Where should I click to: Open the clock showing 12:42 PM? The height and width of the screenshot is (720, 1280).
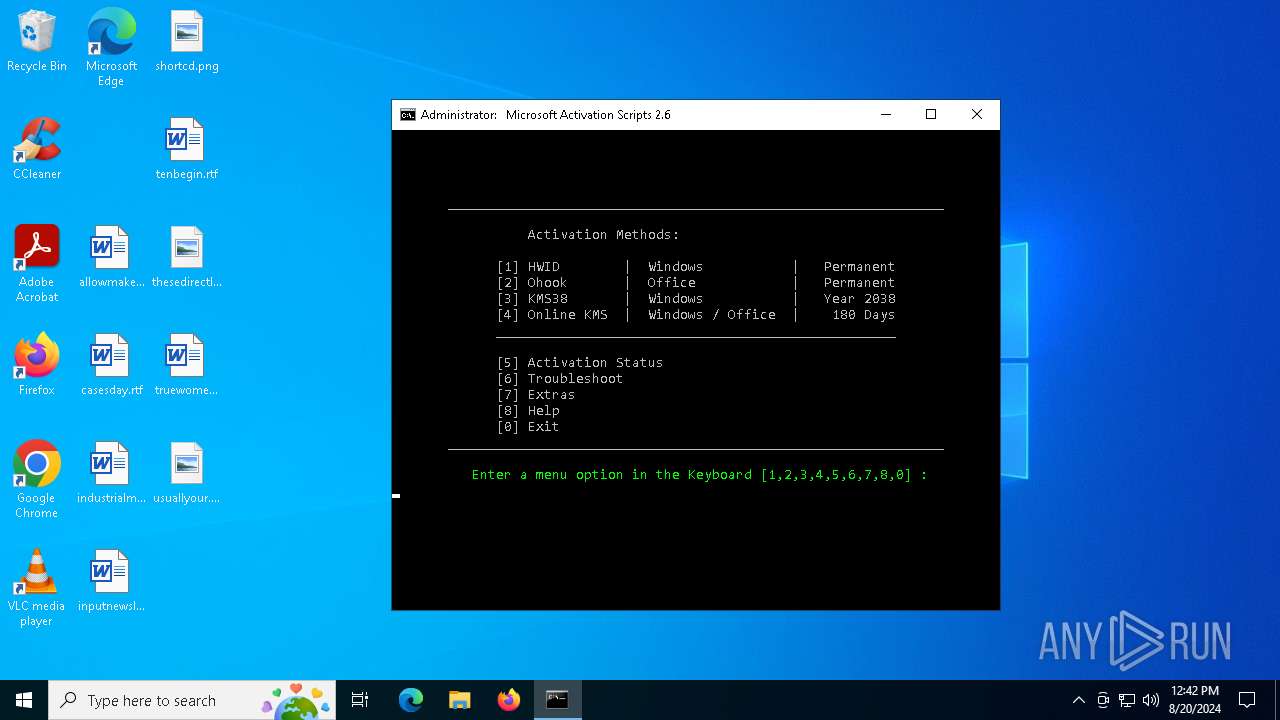pos(1194,700)
